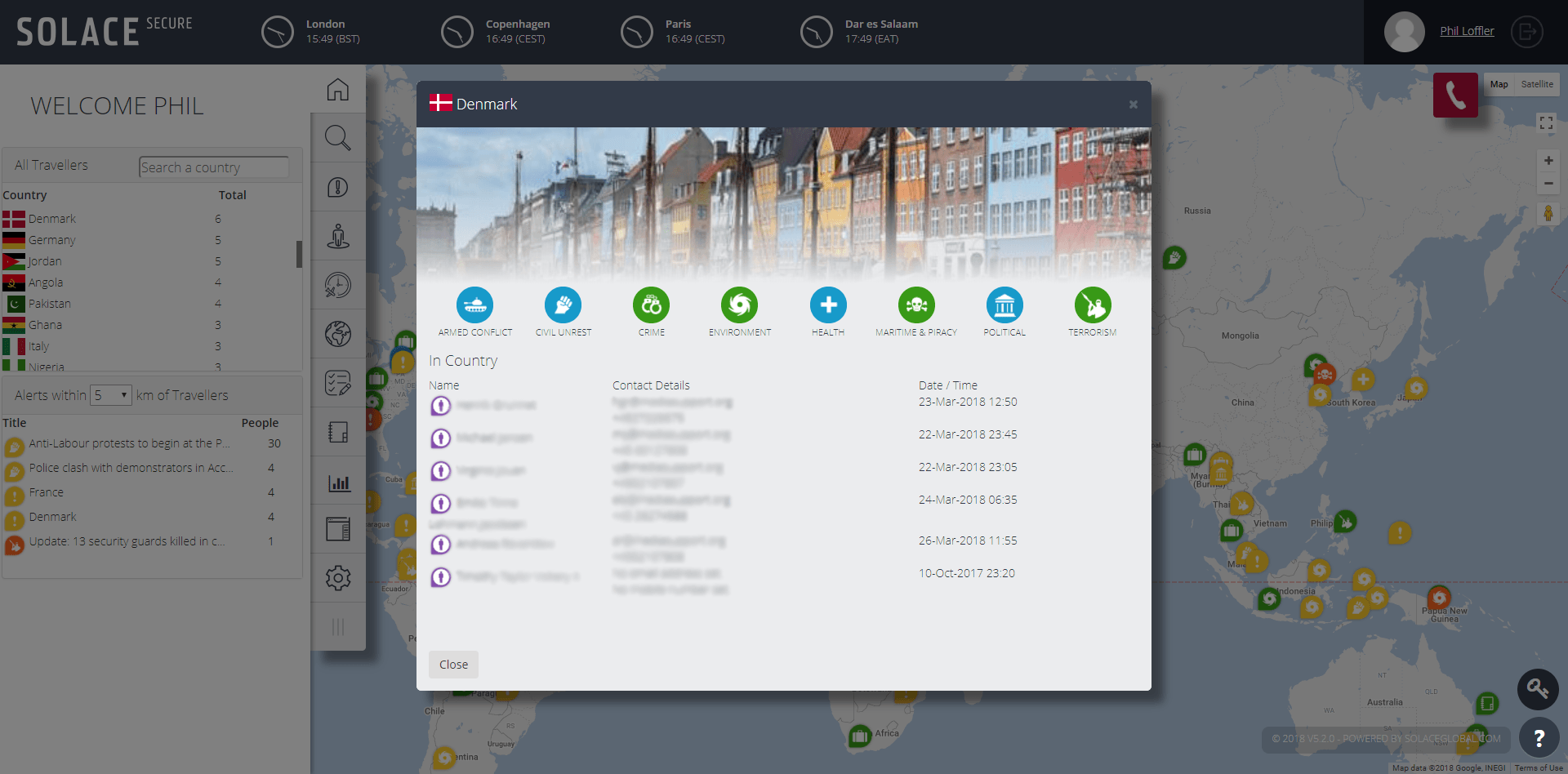The width and height of the screenshot is (1568, 774).
Task: Select the Environment category icon
Action: click(740, 305)
